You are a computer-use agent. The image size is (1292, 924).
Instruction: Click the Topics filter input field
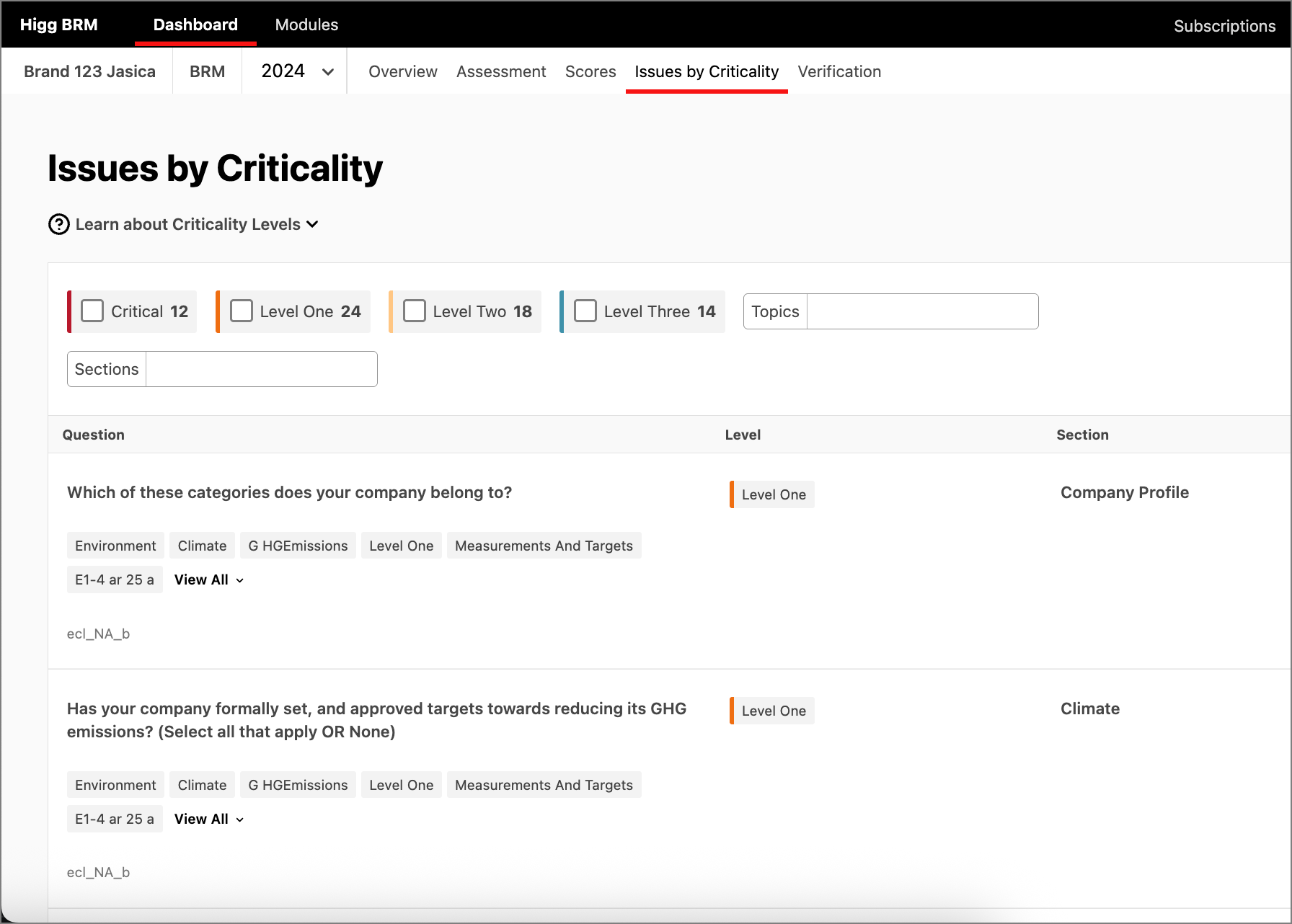pyautogui.click(x=921, y=311)
